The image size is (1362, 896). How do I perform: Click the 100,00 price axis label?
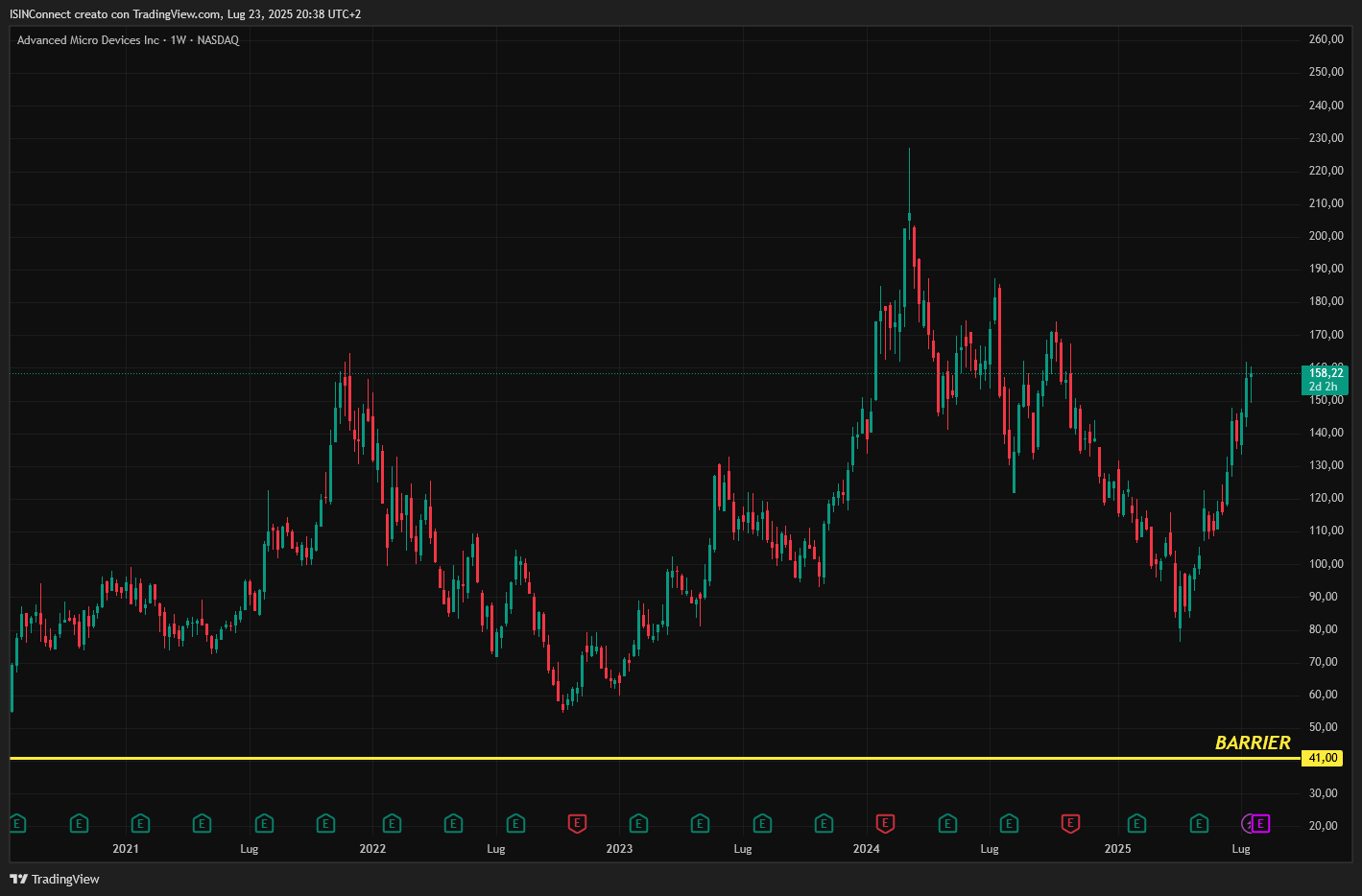point(1326,564)
